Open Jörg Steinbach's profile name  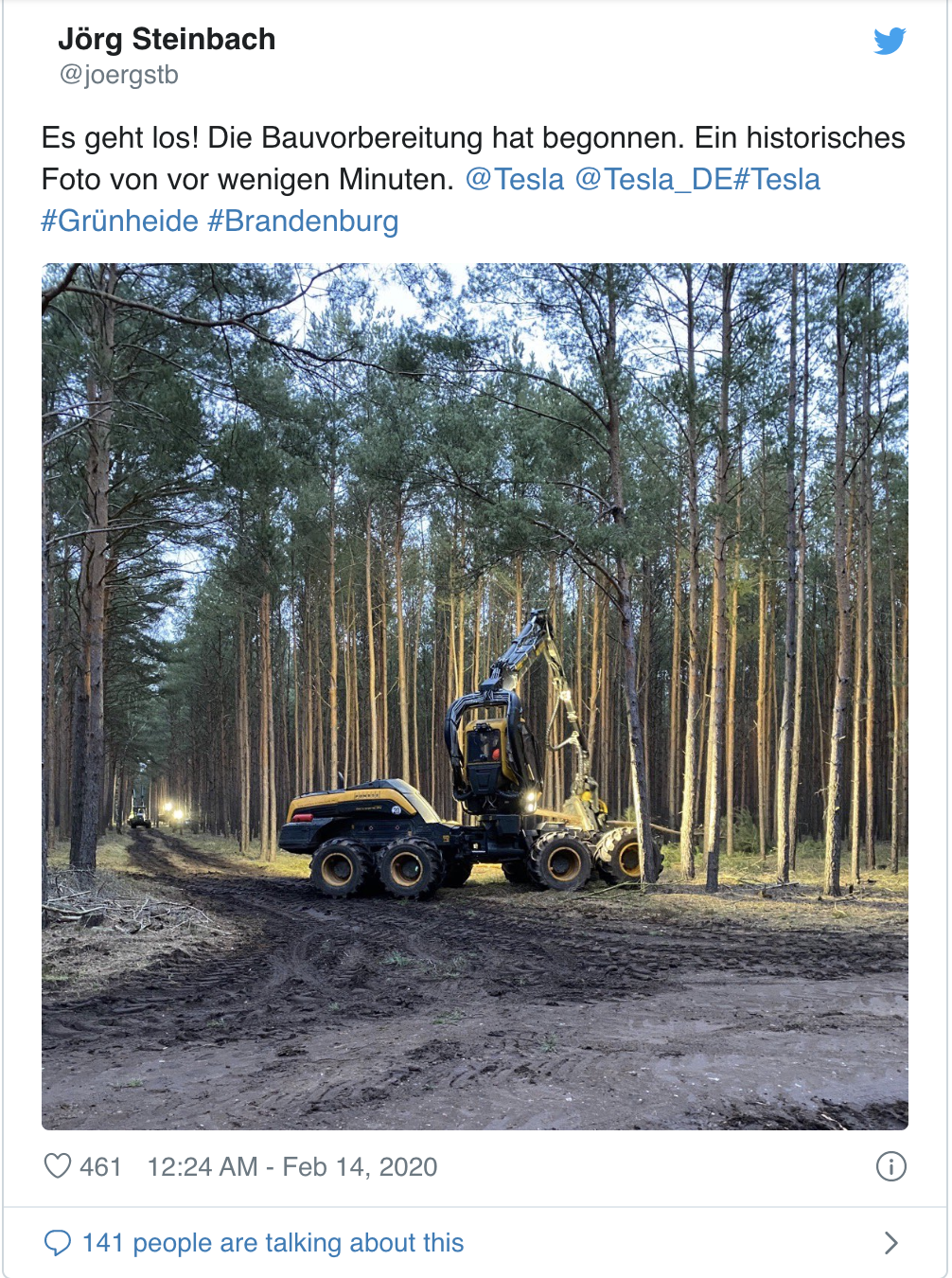(x=167, y=39)
